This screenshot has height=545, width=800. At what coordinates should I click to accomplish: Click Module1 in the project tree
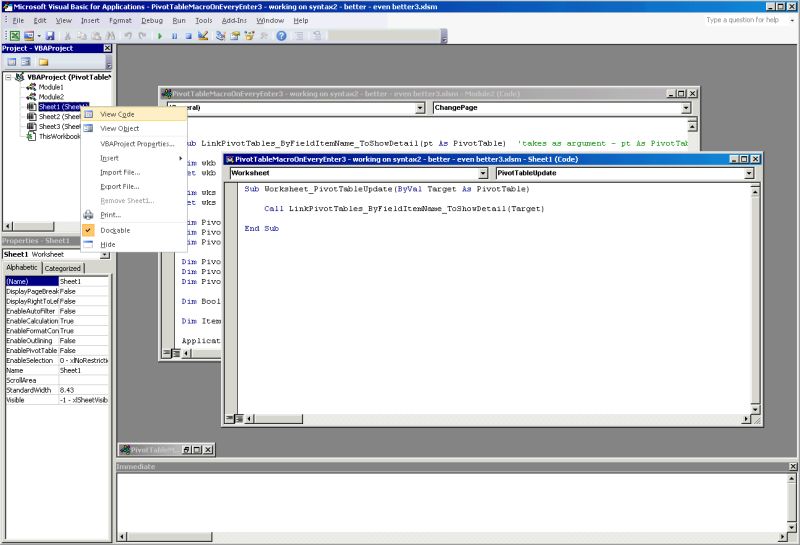click(51, 87)
